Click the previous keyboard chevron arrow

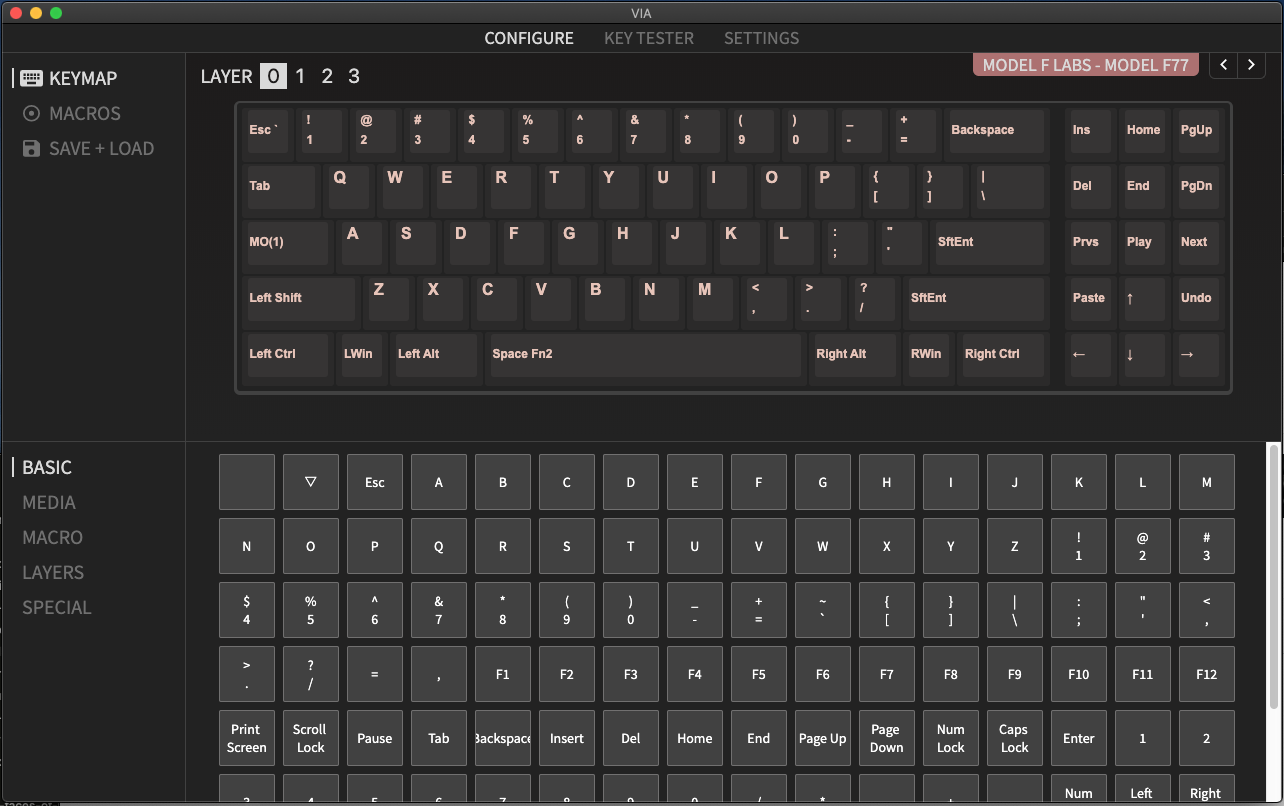click(x=1223, y=64)
